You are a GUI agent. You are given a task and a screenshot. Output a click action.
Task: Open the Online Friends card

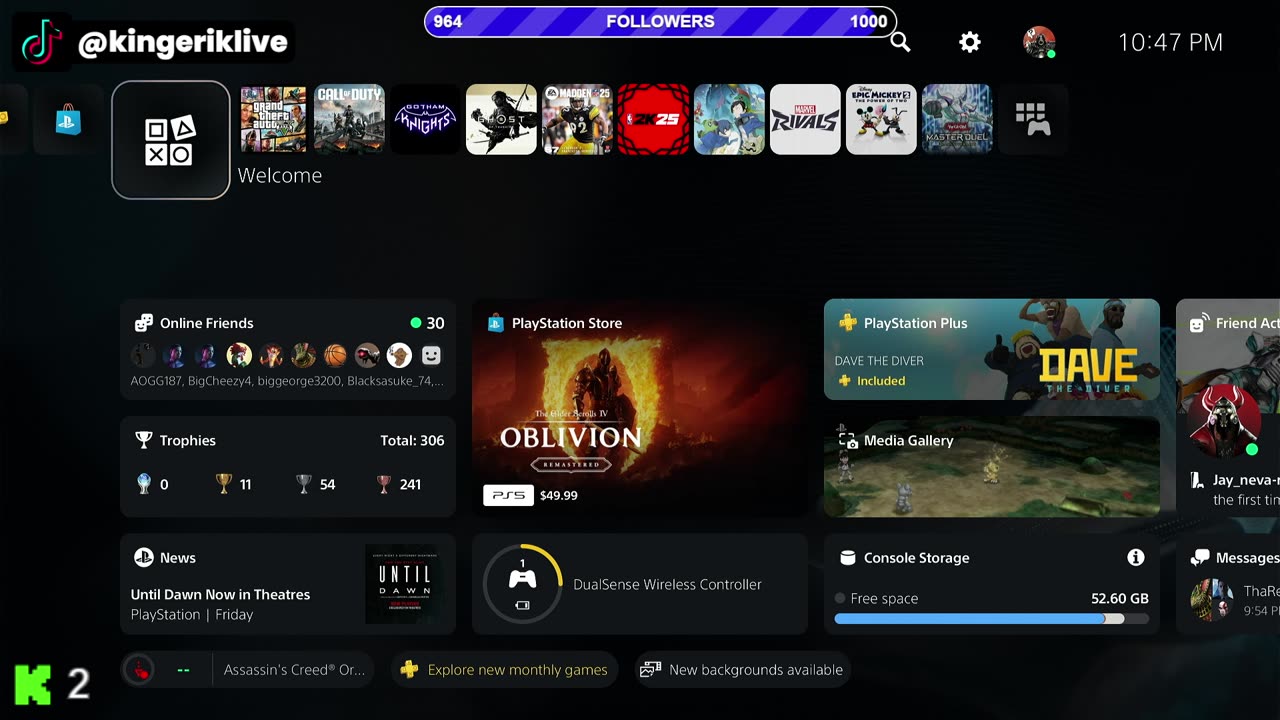[288, 349]
